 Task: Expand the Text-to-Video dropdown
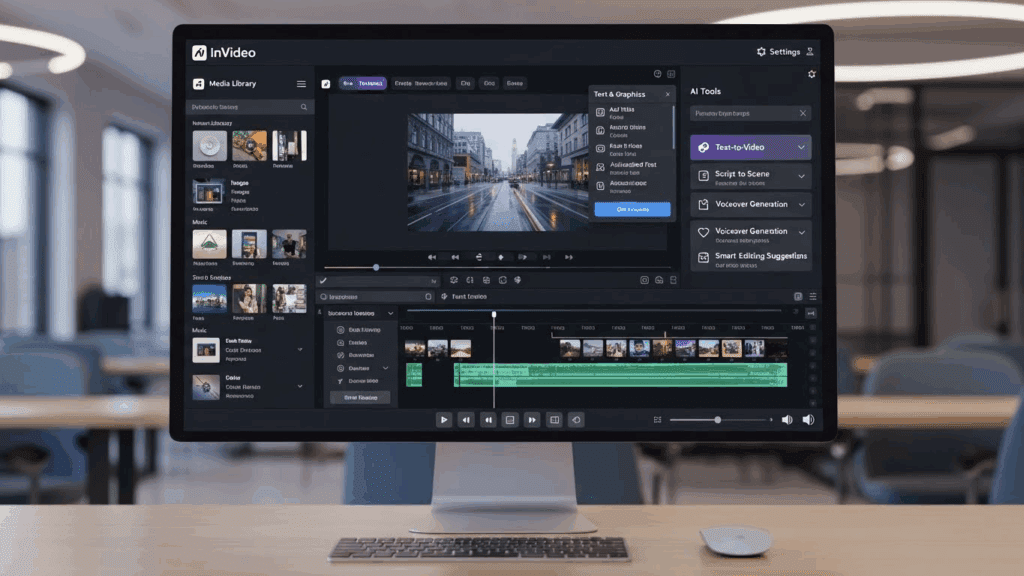tap(801, 148)
